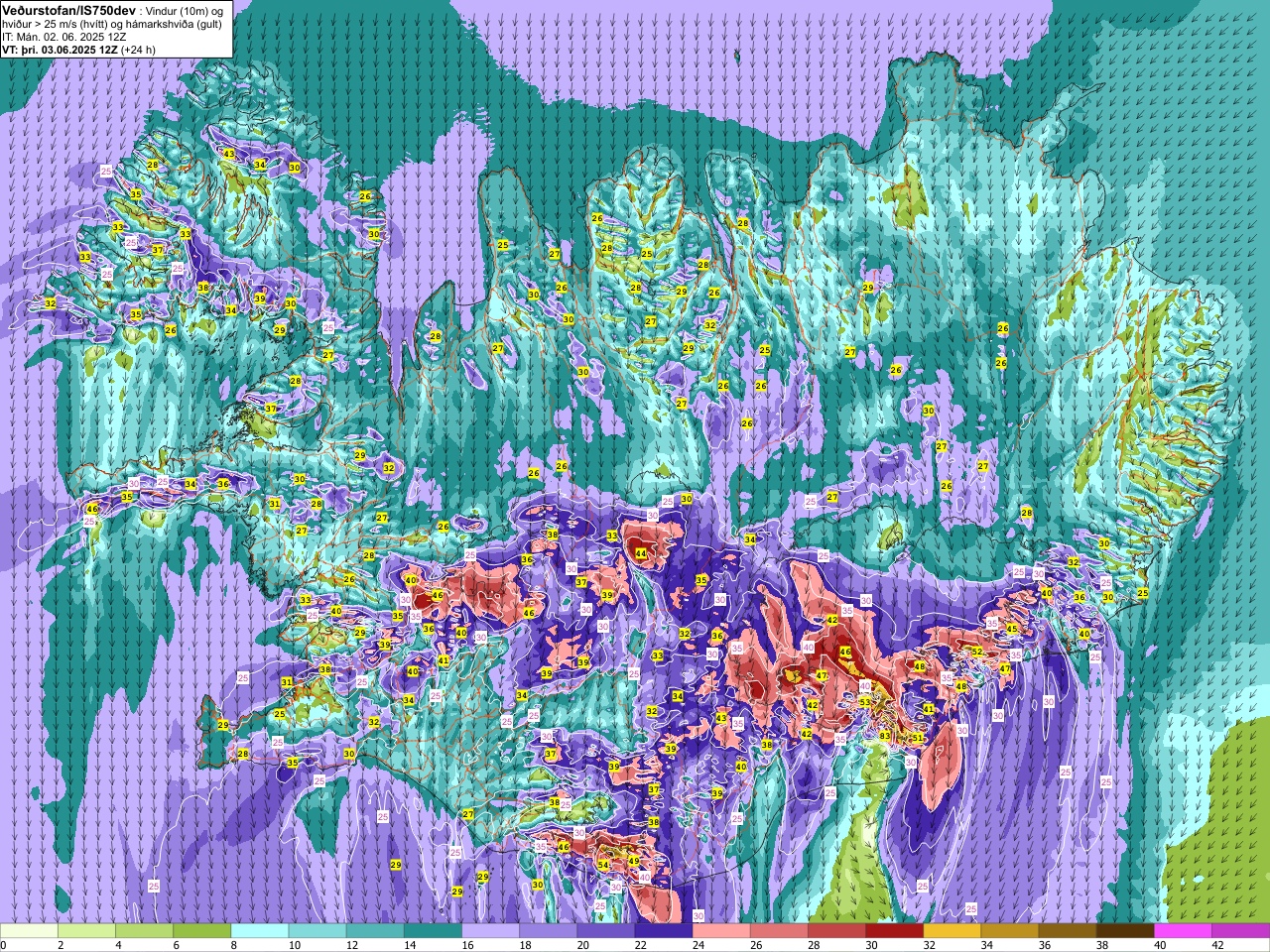Click the light green 2–4 m/s legend swatch
Screen dimensions: 1270x952
(x=86, y=931)
